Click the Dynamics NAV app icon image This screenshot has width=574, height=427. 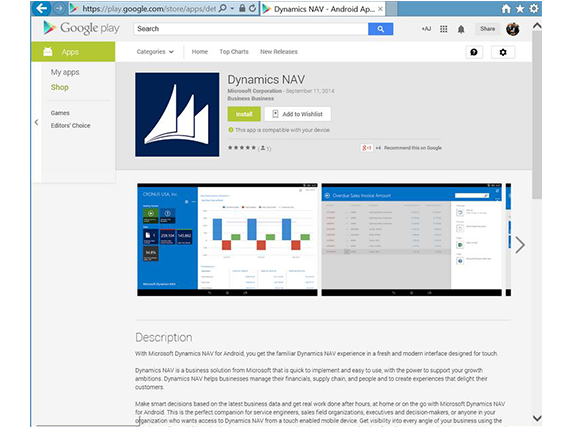pyautogui.click(x=177, y=115)
